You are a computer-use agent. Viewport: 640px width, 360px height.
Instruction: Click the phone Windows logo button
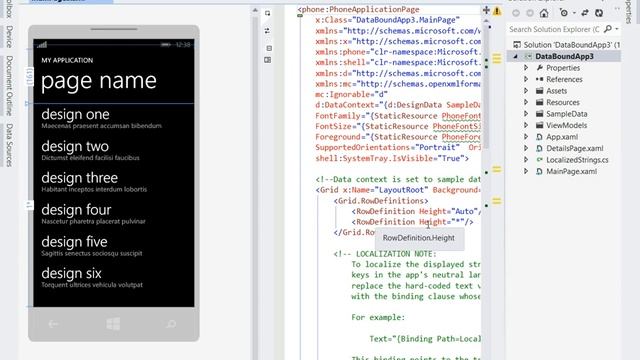(x=113, y=324)
